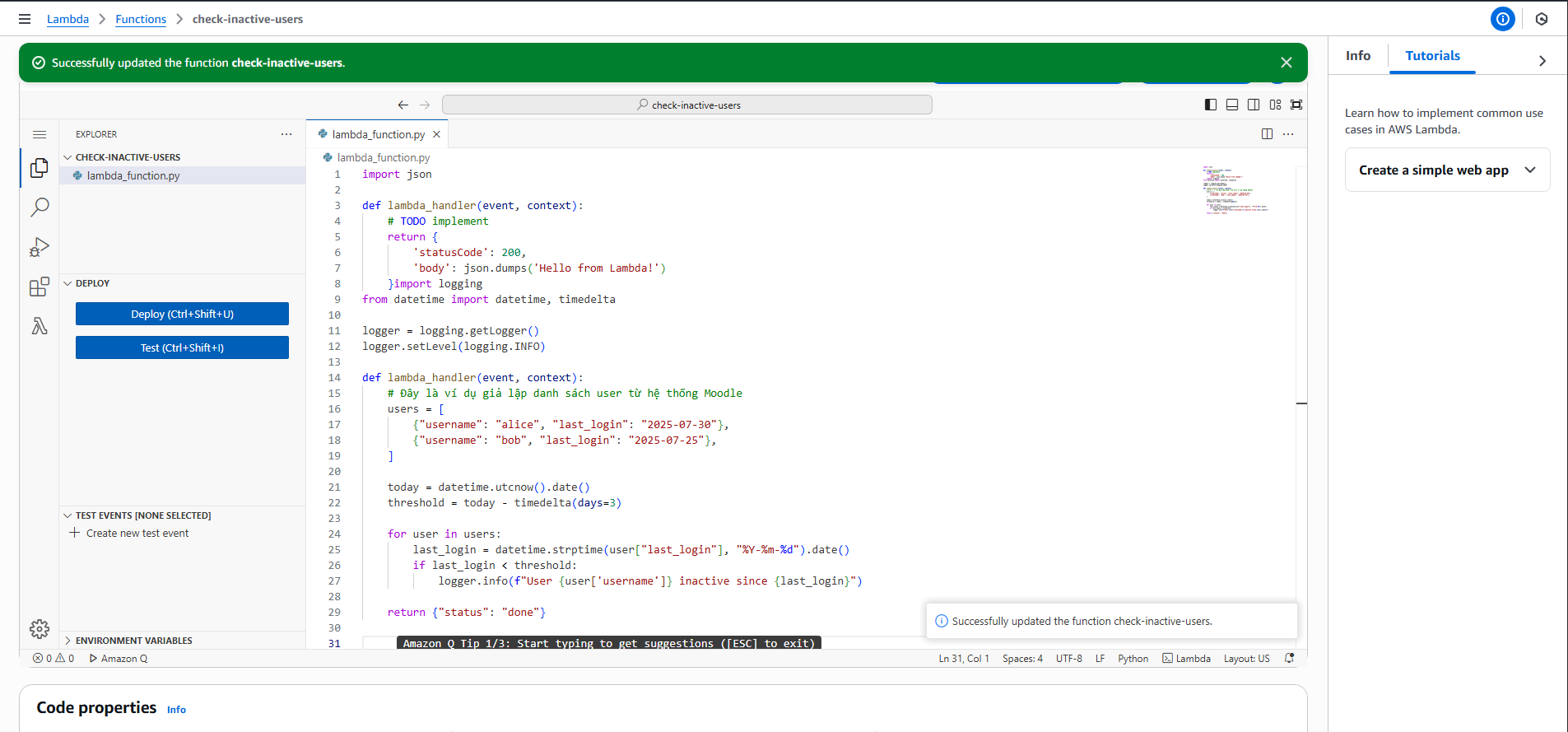Go back with the editor left arrow

coord(402,105)
